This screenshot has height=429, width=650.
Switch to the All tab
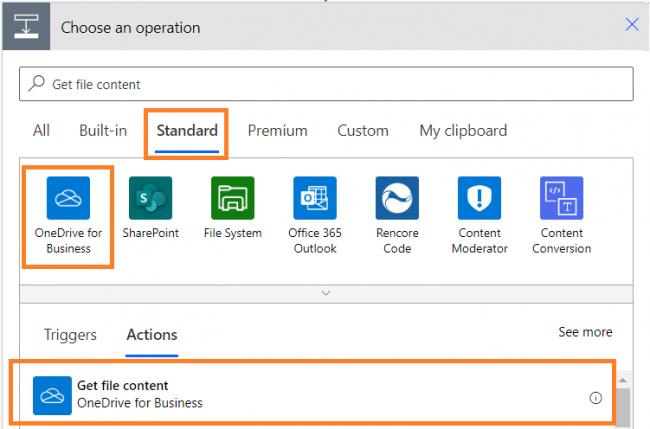[x=41, y=131]
